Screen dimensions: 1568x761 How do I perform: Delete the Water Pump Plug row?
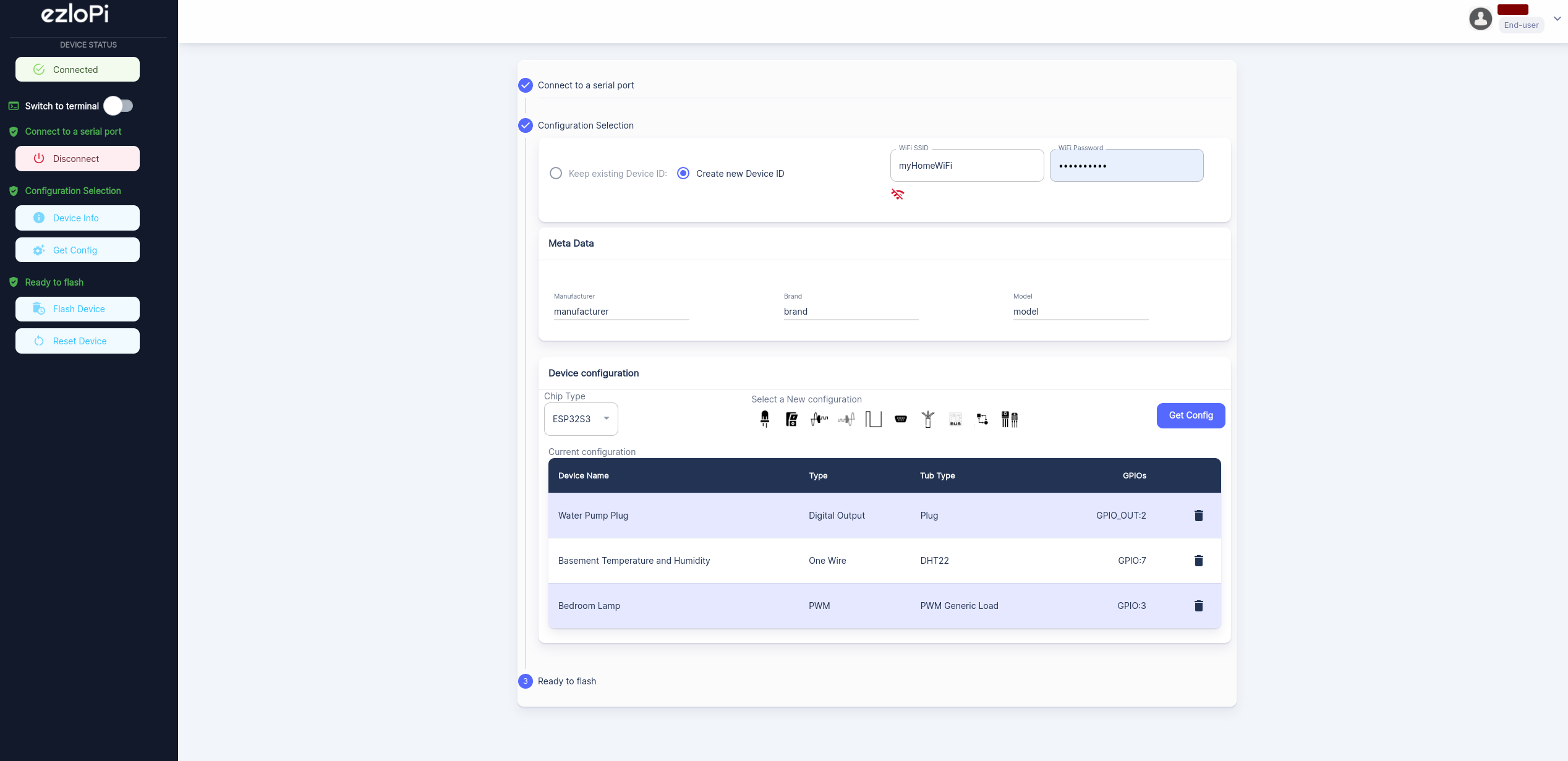coord(1198,516)
